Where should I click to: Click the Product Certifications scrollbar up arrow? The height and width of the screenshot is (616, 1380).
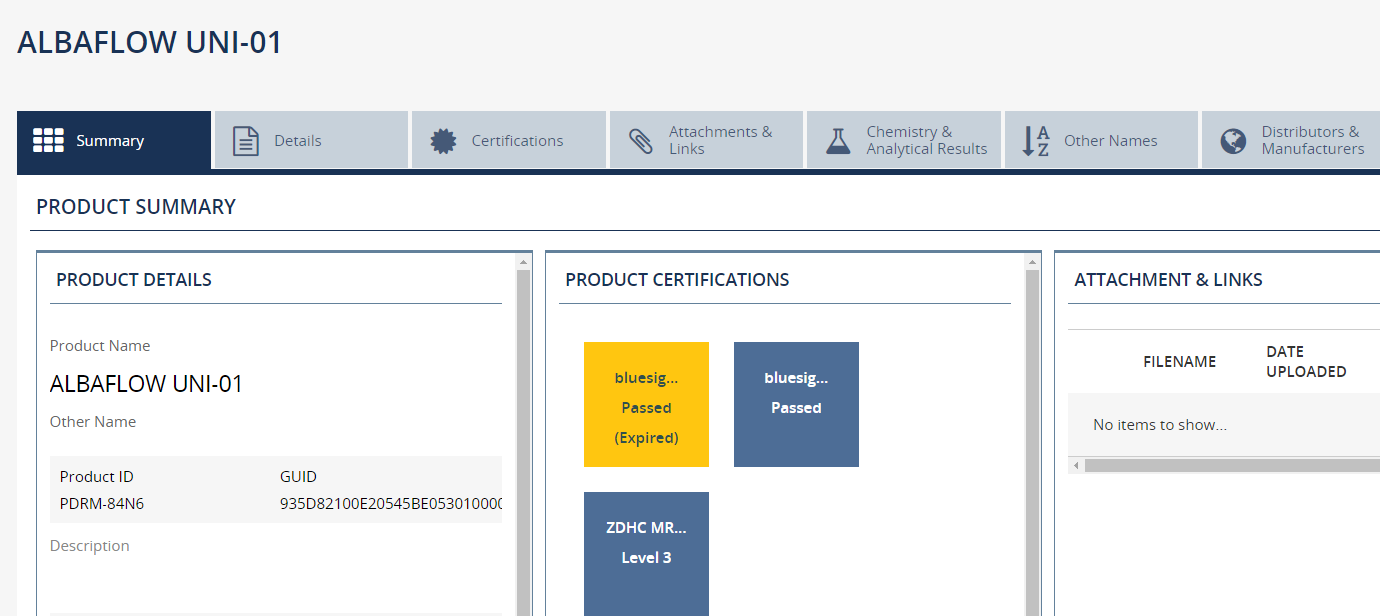pos(1032,262)
